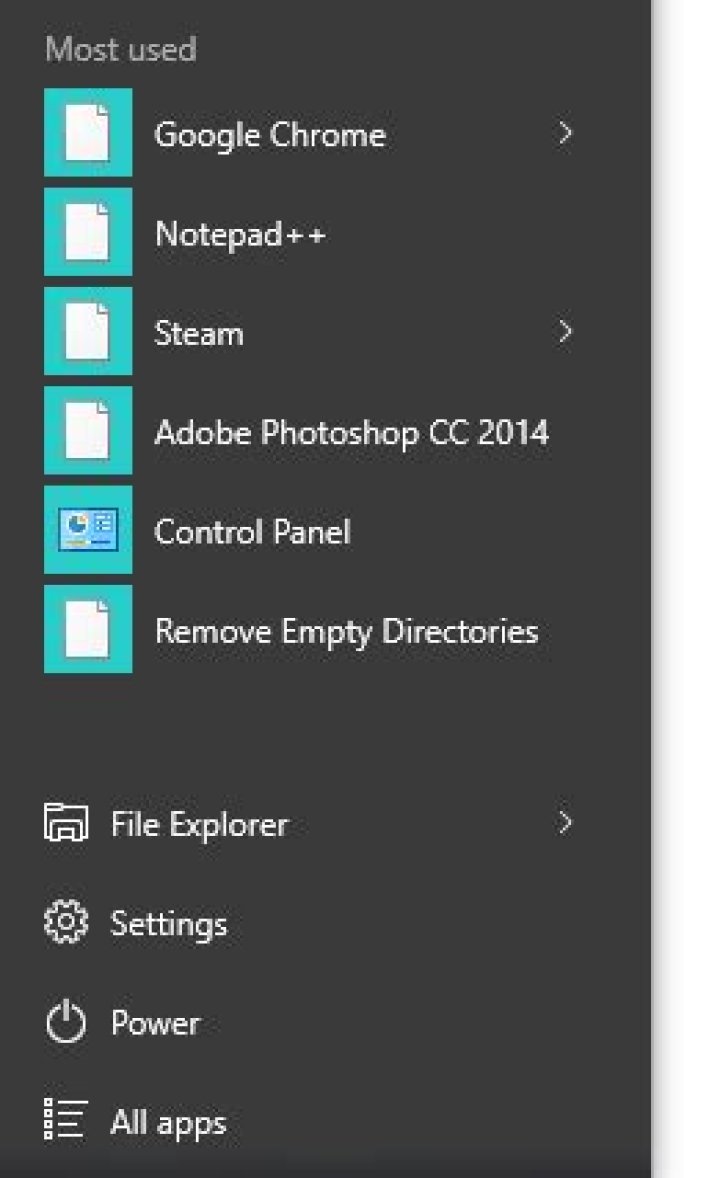This screenshot has width=720, height=1178.
Task: Click the All apps list icon
Action: point(66,1119)
